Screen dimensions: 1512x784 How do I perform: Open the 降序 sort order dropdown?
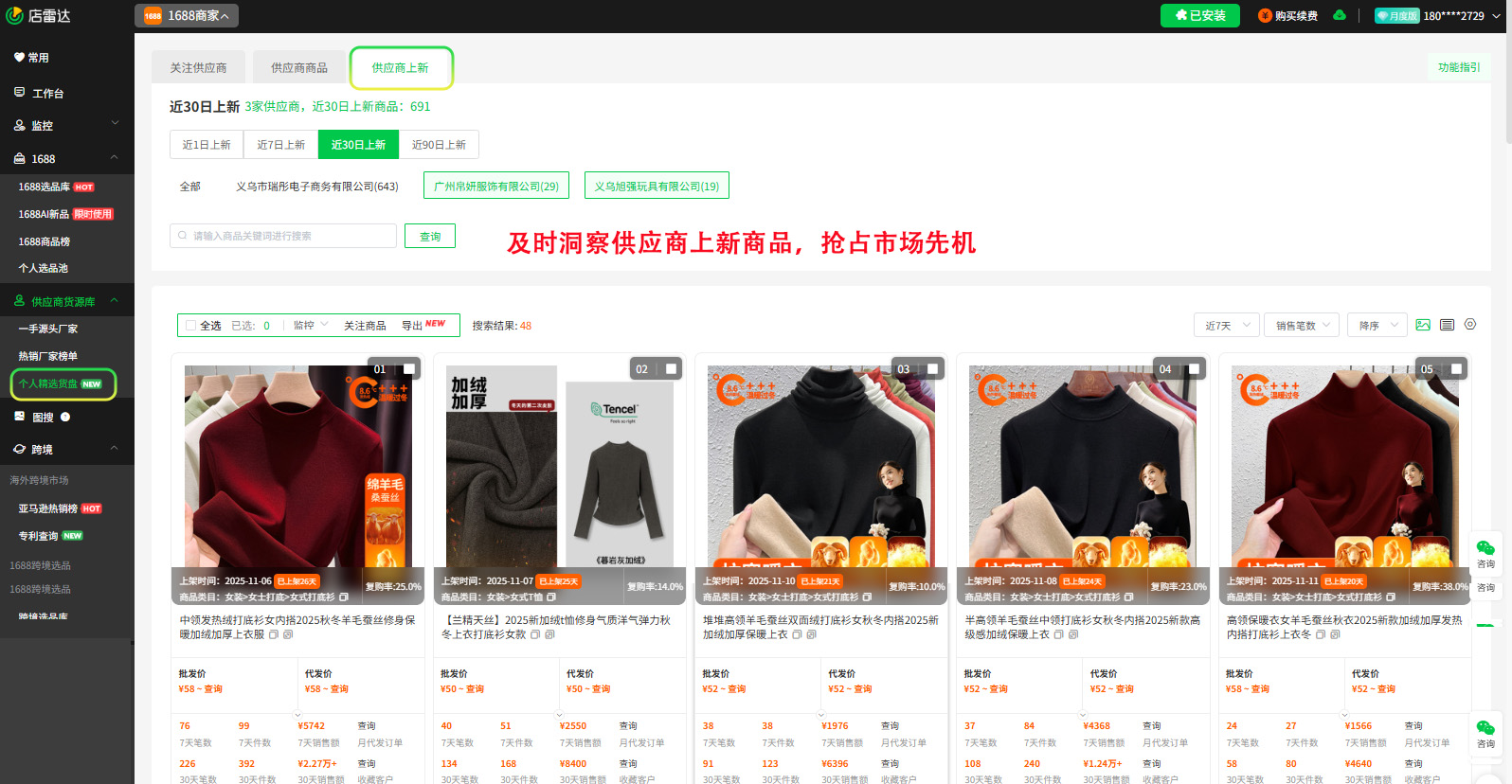coord(1378,326)
